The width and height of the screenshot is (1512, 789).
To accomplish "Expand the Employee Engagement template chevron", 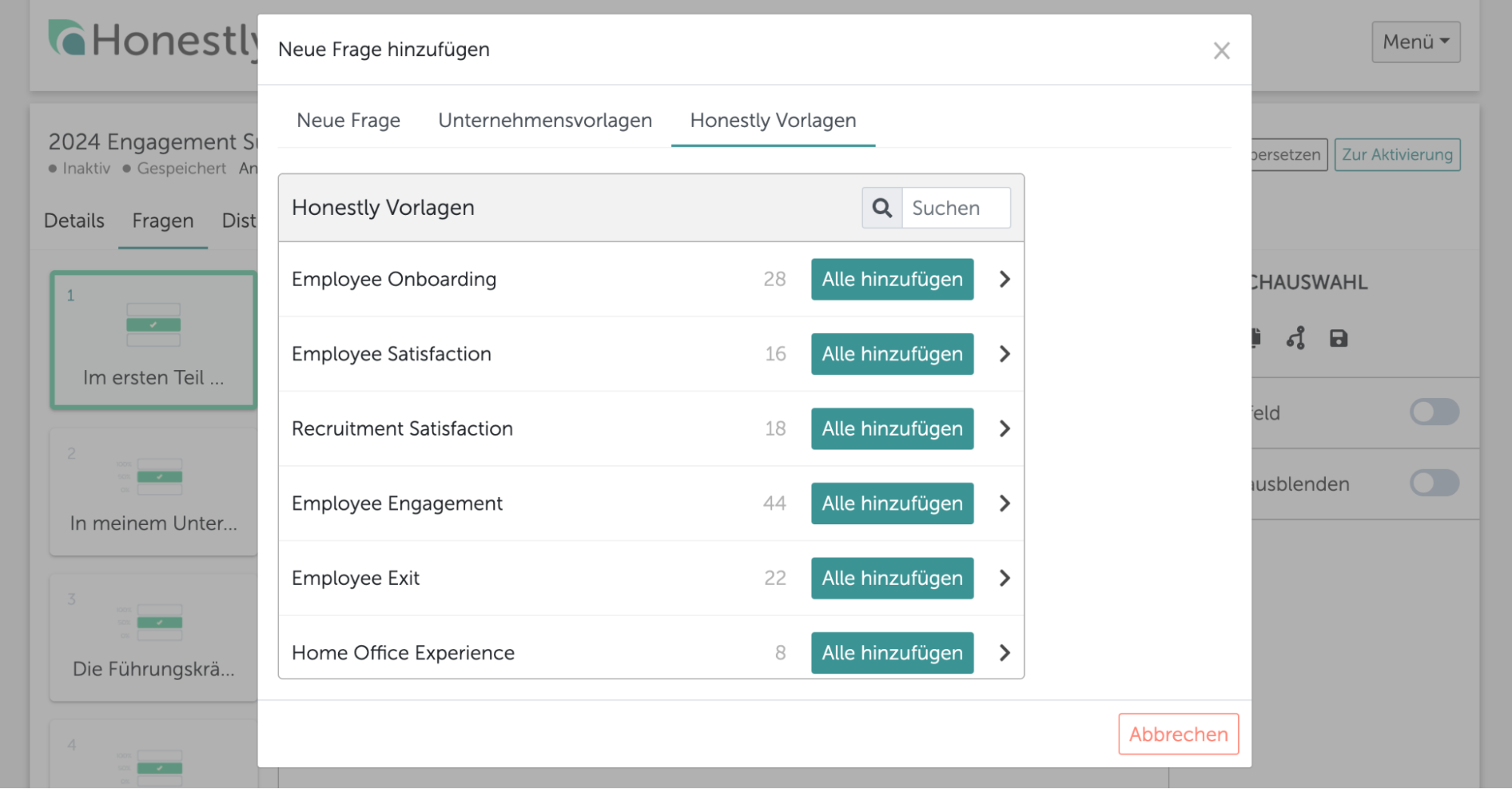I will 1004,503.
